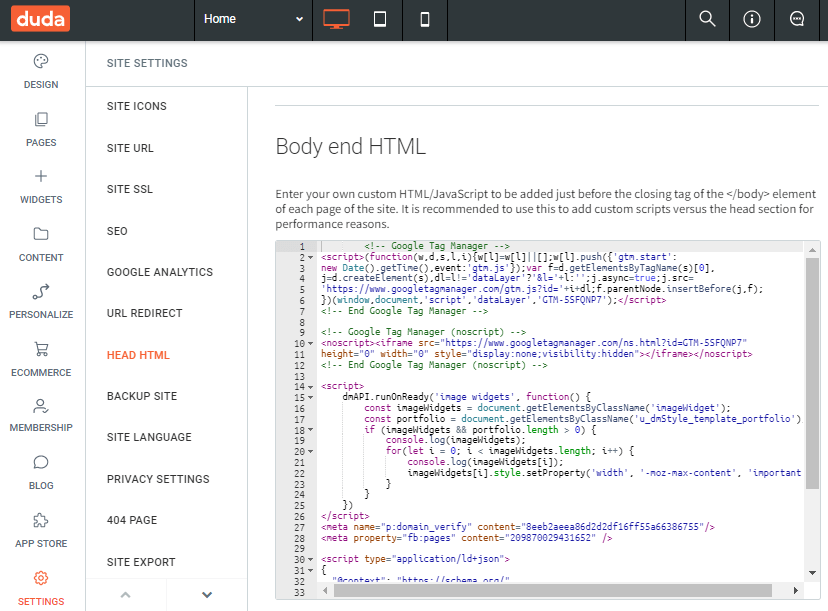Open the Home page dropdown

pyautogui.click(x=252, y=18)
